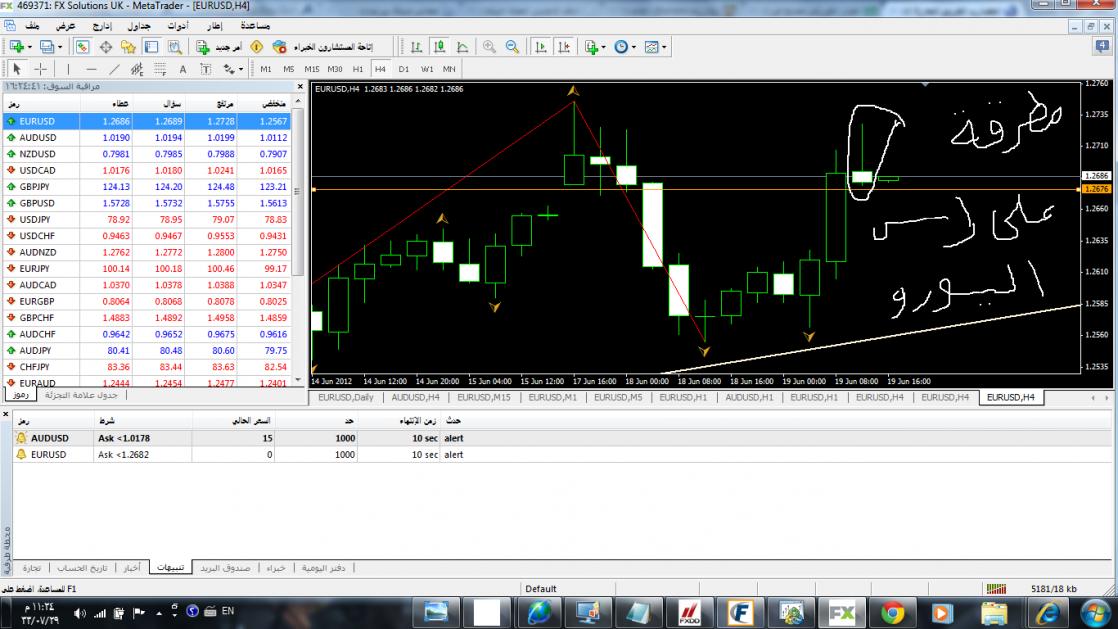Toggle the Navigator star-folder icon
Image resolution: width=1118 pixels, height=629 pixels.
[128, 47]
